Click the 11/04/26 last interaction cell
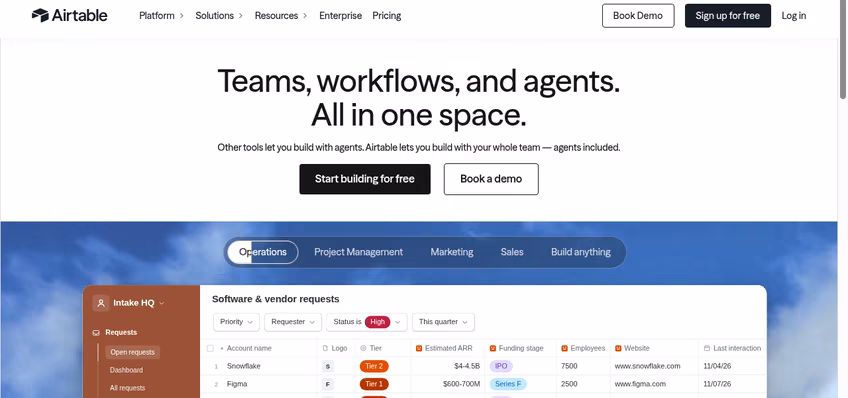848x398 pixels. [717, 366]
